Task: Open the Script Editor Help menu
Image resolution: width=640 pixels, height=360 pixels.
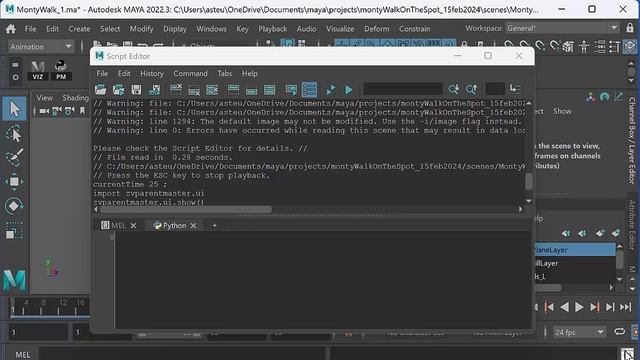Action: [x=249, y=73]
